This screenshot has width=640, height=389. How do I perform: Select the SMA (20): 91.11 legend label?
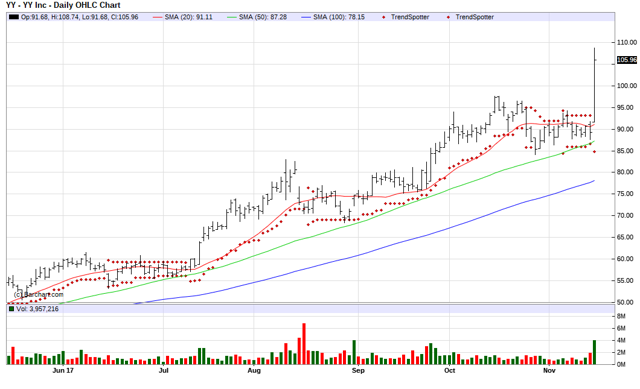coord(188,17)
